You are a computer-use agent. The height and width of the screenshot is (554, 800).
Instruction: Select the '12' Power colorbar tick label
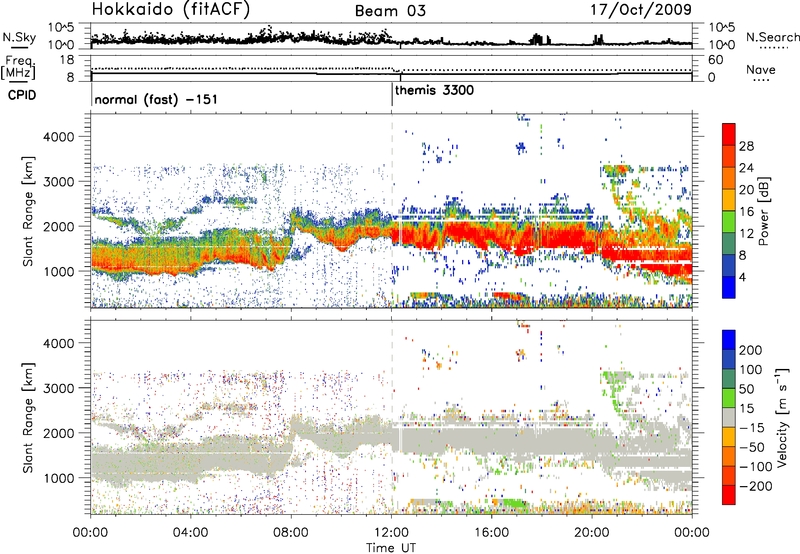click(x=746, y=234)
